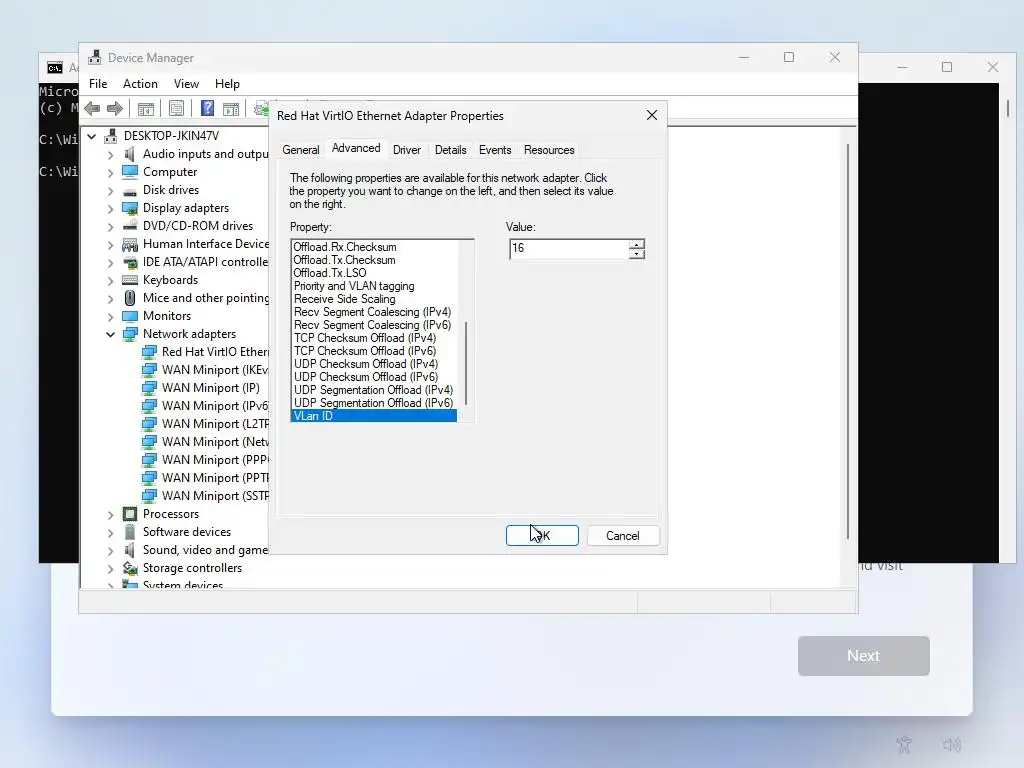Screen dimensions: 1024x768
Task: Switch to the General tab
Action: click(300, 150)
